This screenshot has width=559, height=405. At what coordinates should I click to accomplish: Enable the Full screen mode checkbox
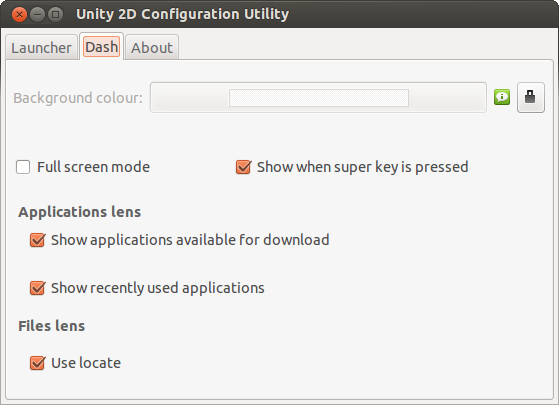pyautogui.click(x=23, y=167)
